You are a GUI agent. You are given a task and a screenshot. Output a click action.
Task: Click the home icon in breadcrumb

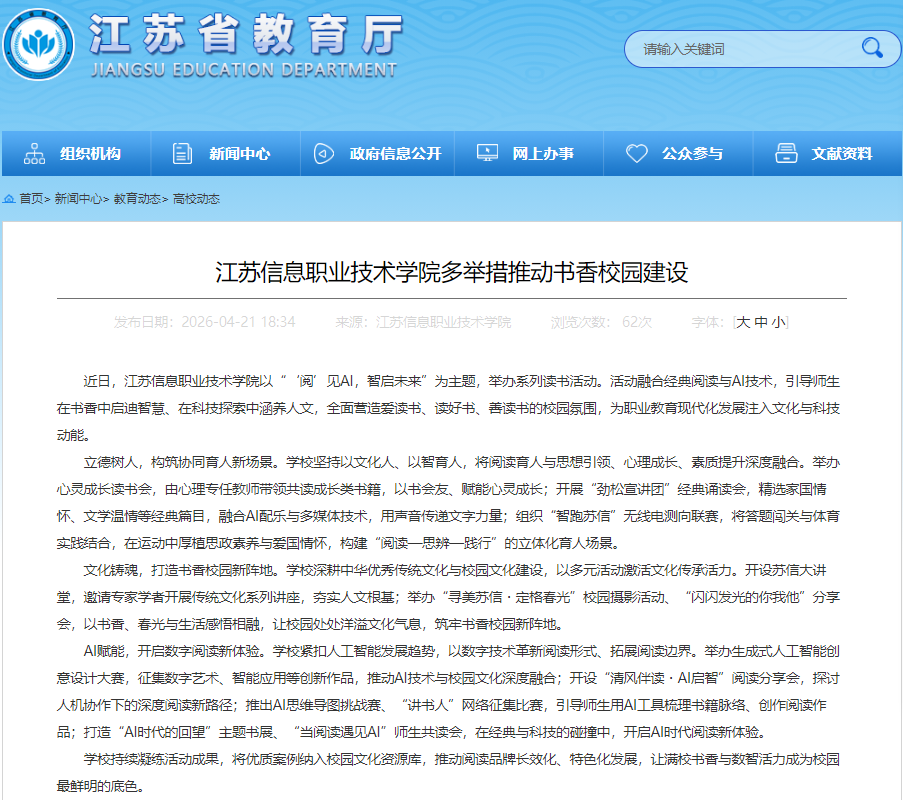click(9, 199)
